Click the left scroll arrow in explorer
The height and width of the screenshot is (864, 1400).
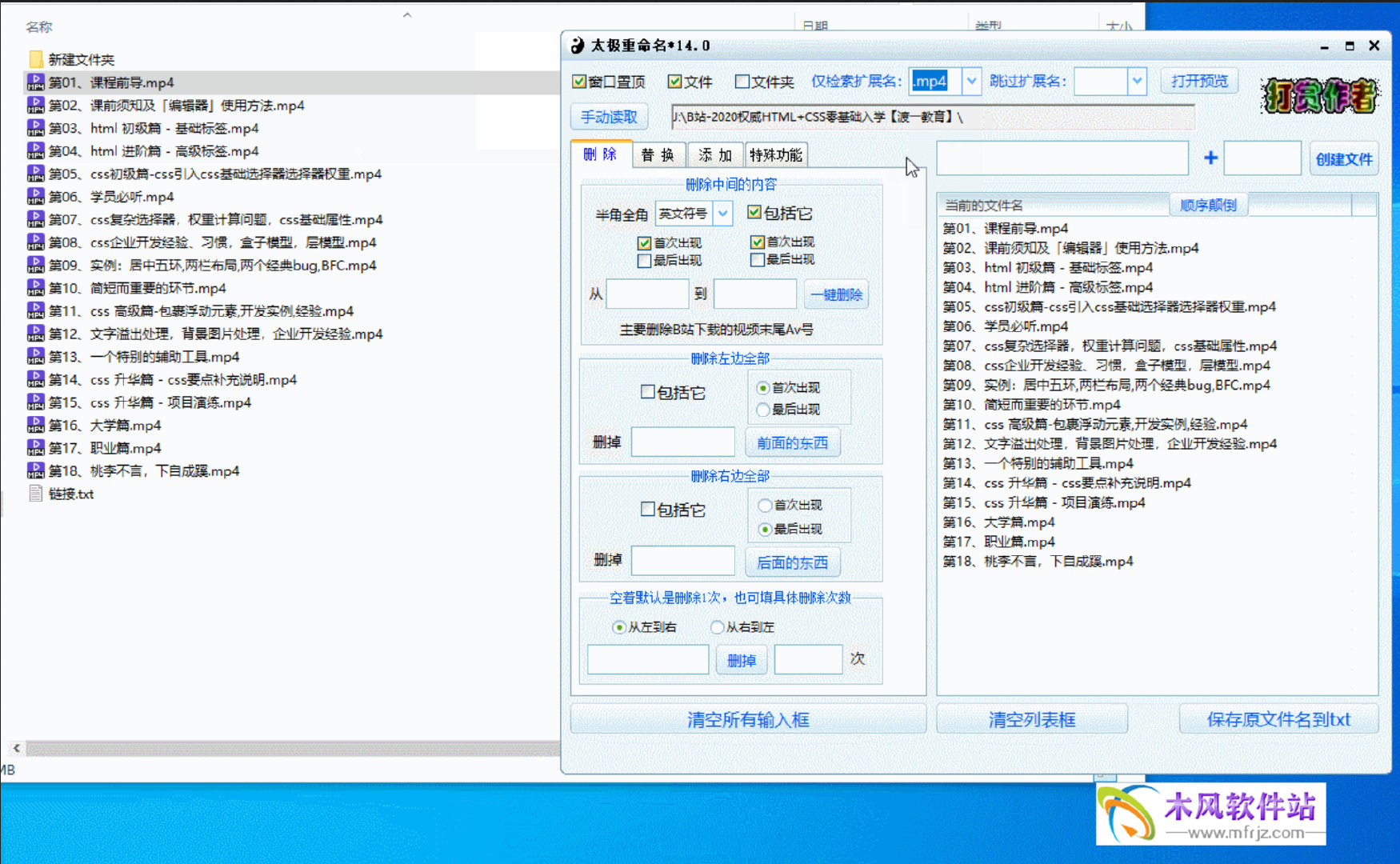[x=16, y=748]
